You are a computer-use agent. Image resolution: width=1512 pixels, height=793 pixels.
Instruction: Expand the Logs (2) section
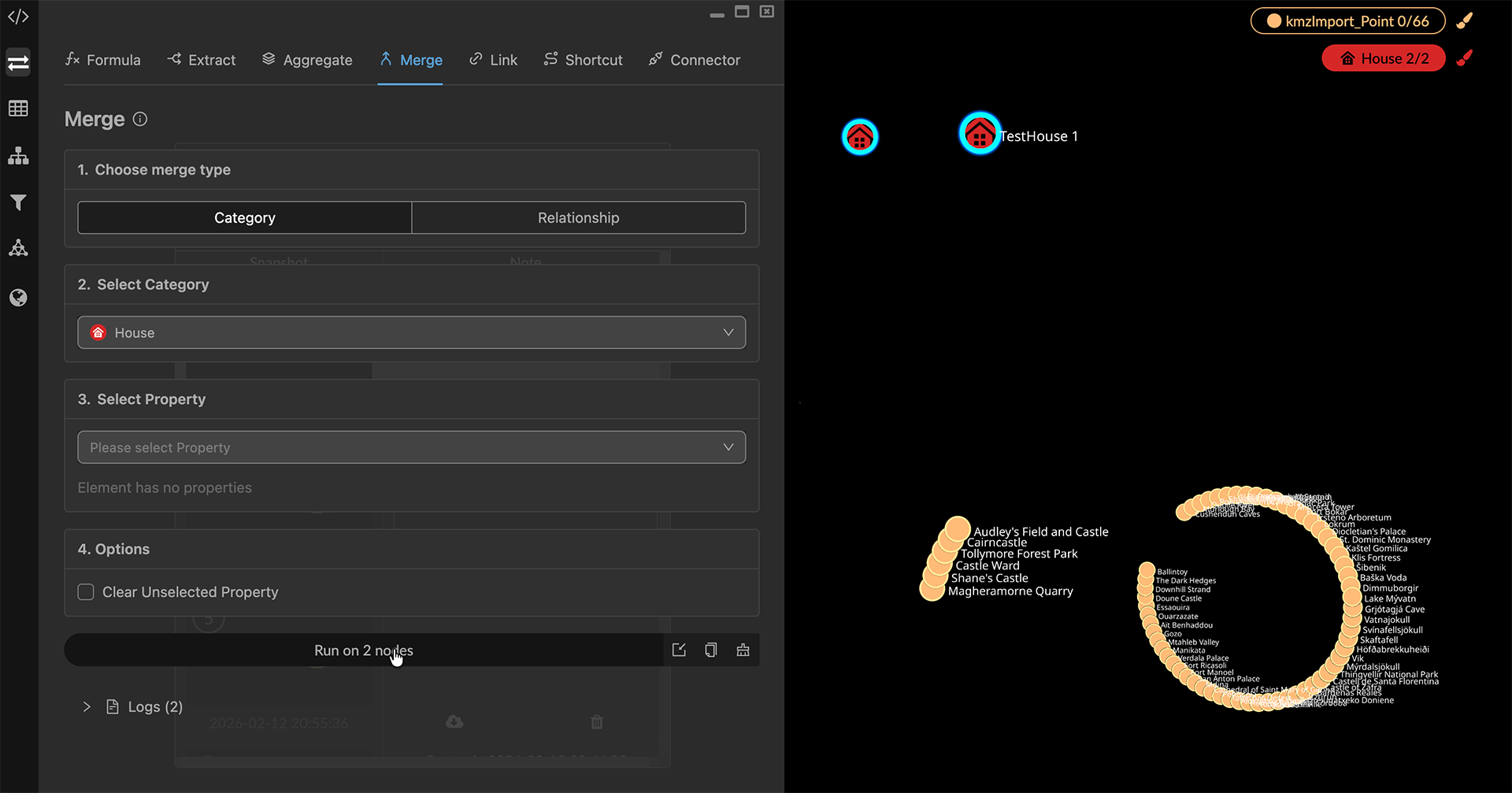pyautogui.click(x=87, y=707)
